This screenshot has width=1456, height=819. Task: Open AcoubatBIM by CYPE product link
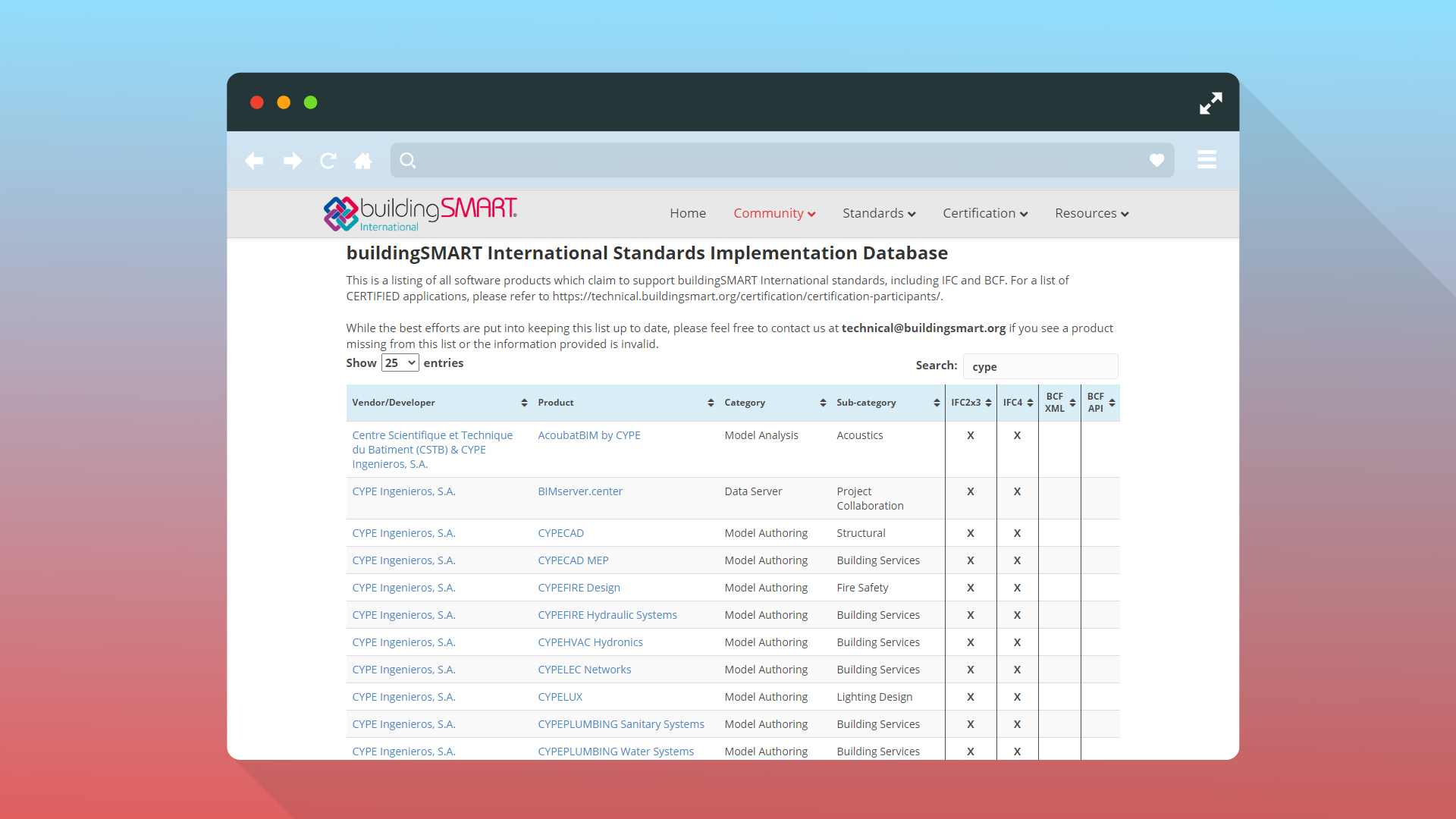point(589,435)
